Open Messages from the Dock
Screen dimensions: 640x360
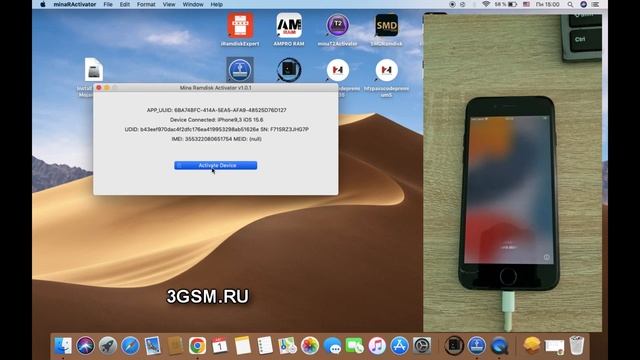[x=332, y=347]
